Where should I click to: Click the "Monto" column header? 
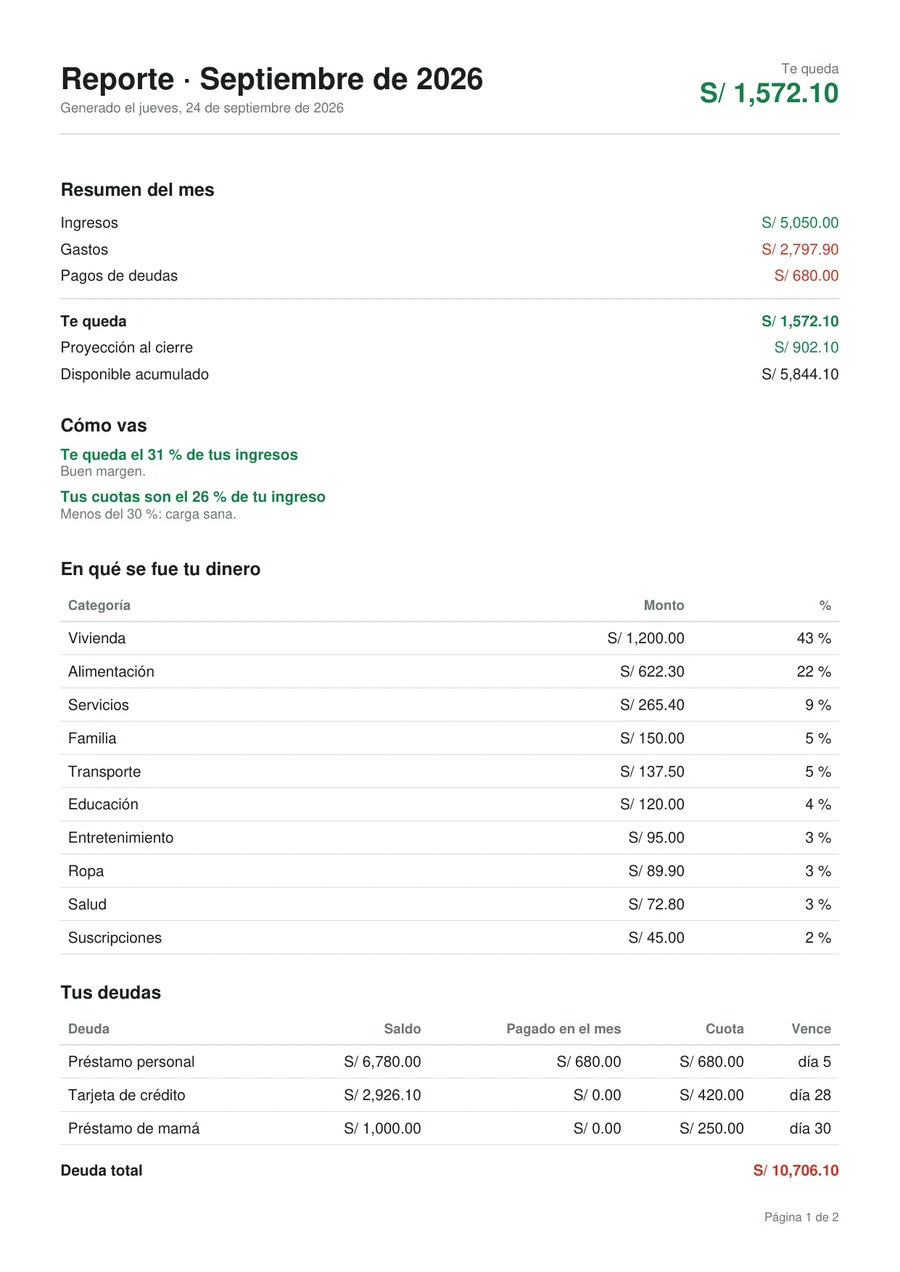pos(664,606)
